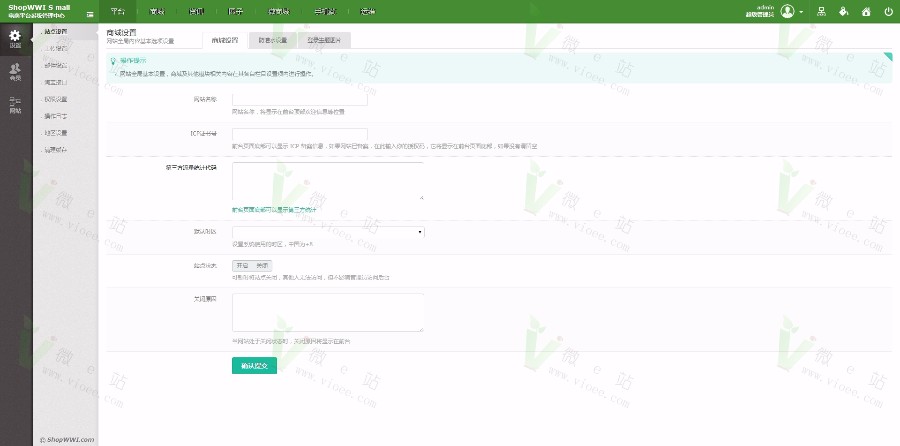Image resolution: width=900 pixels, height=446 pixels.
Task: Click the admin user avatar icon
Action: click(x=788, y=11)
